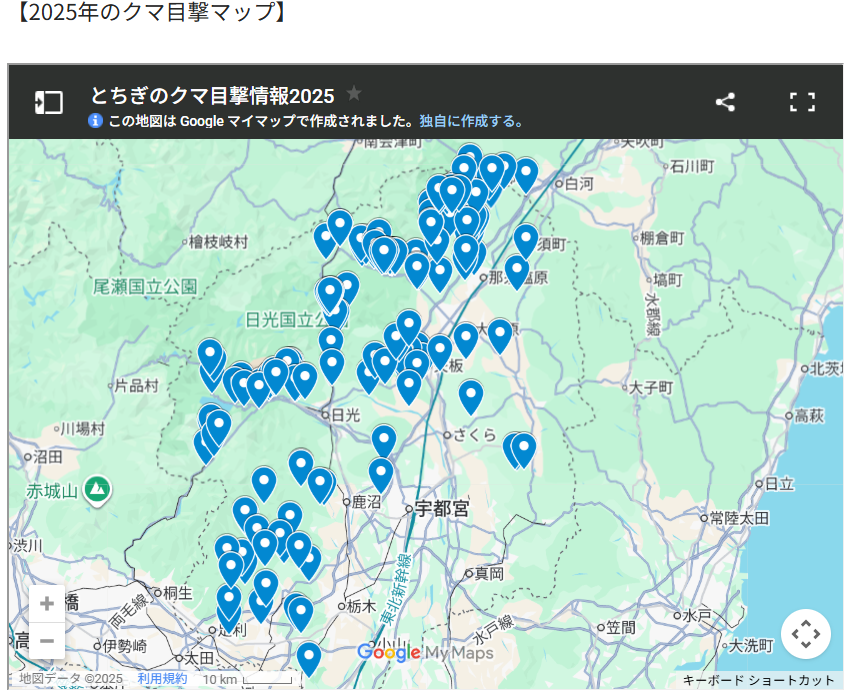855x690 pixels.
Task: Click the blue info icon below title
Action: [96, 121]
